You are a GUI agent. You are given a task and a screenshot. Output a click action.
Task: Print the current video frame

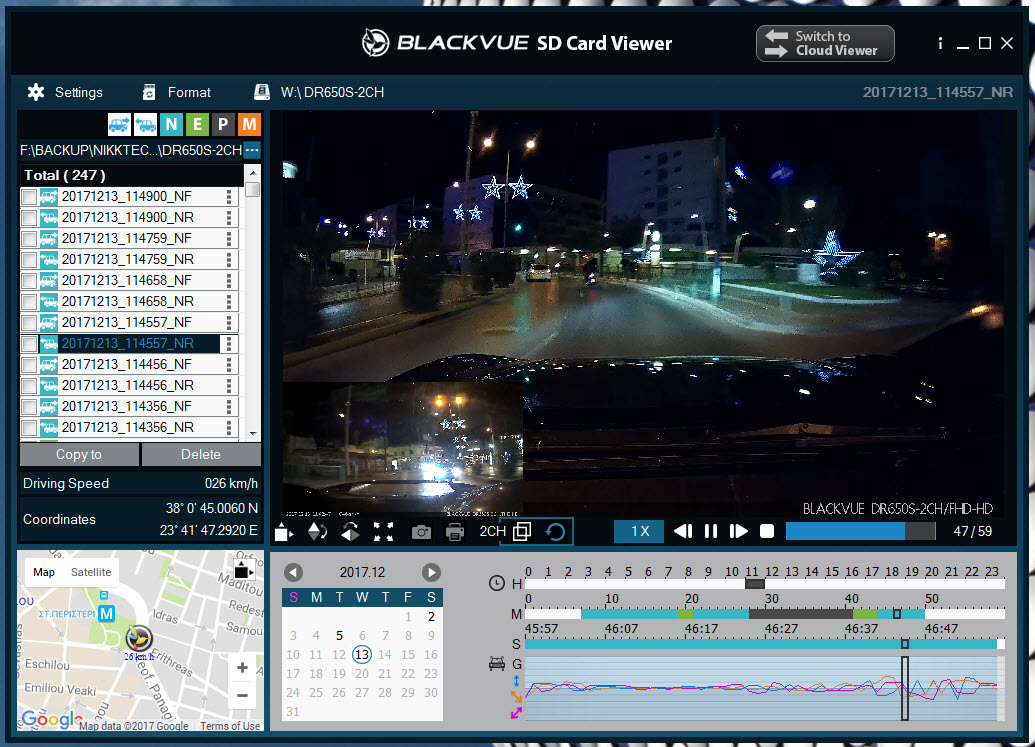pyautogui.click(x=455, y=532)
